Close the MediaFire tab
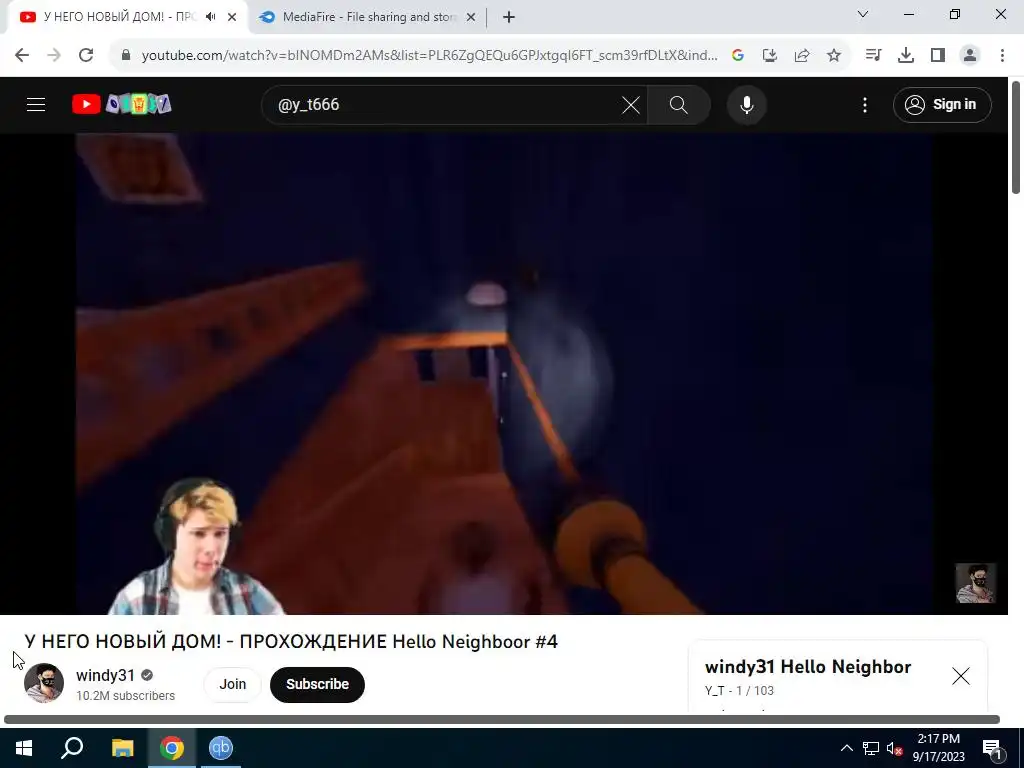Viewport: 1024px width, 768px height. 471,18
